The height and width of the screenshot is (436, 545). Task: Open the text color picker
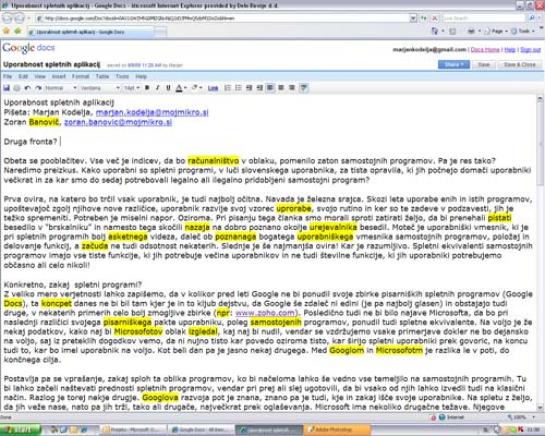pos(181,88)
